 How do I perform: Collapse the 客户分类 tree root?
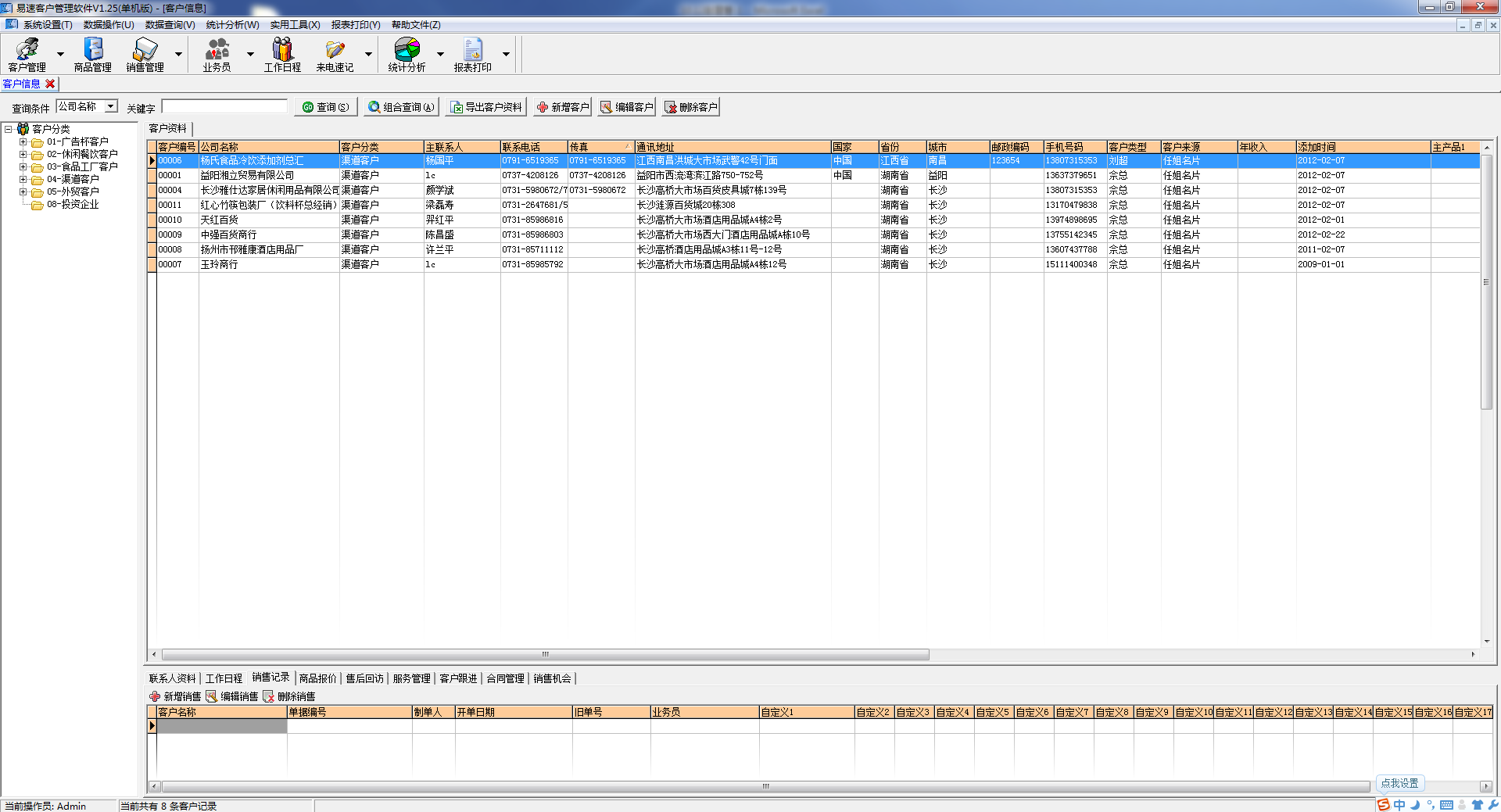pos(9,129)
